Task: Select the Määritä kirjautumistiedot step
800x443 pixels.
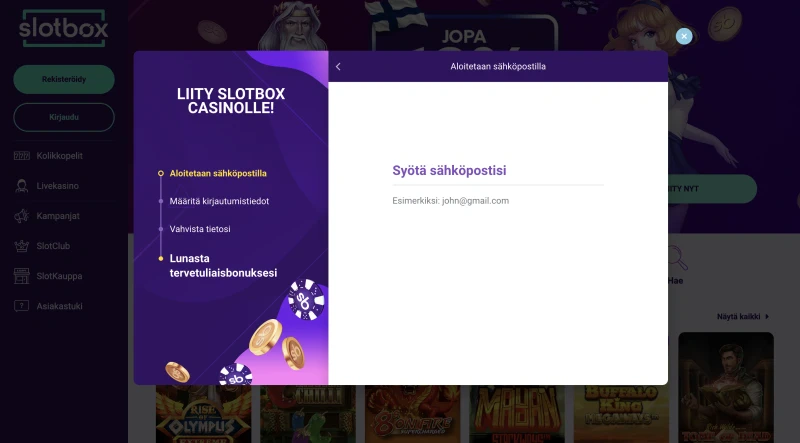Action: [219, 201]
